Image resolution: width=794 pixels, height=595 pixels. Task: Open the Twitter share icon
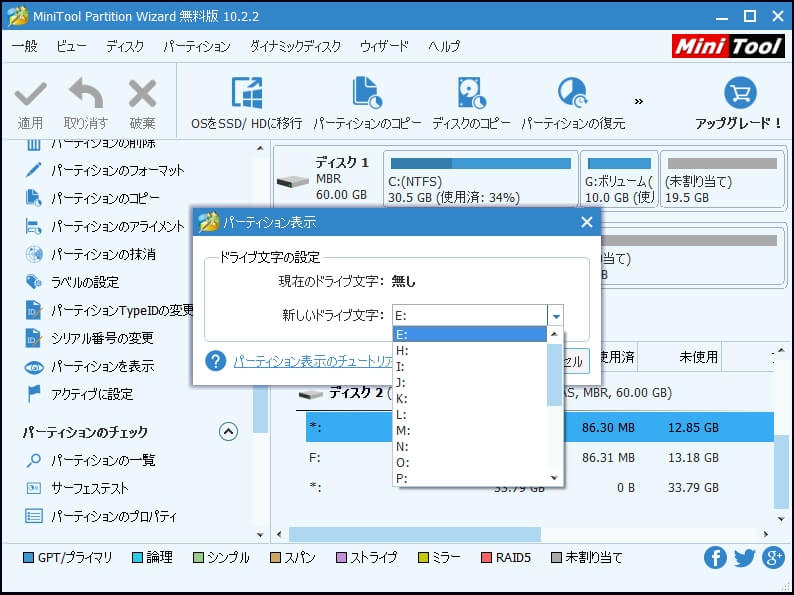[x=744, y=558]
